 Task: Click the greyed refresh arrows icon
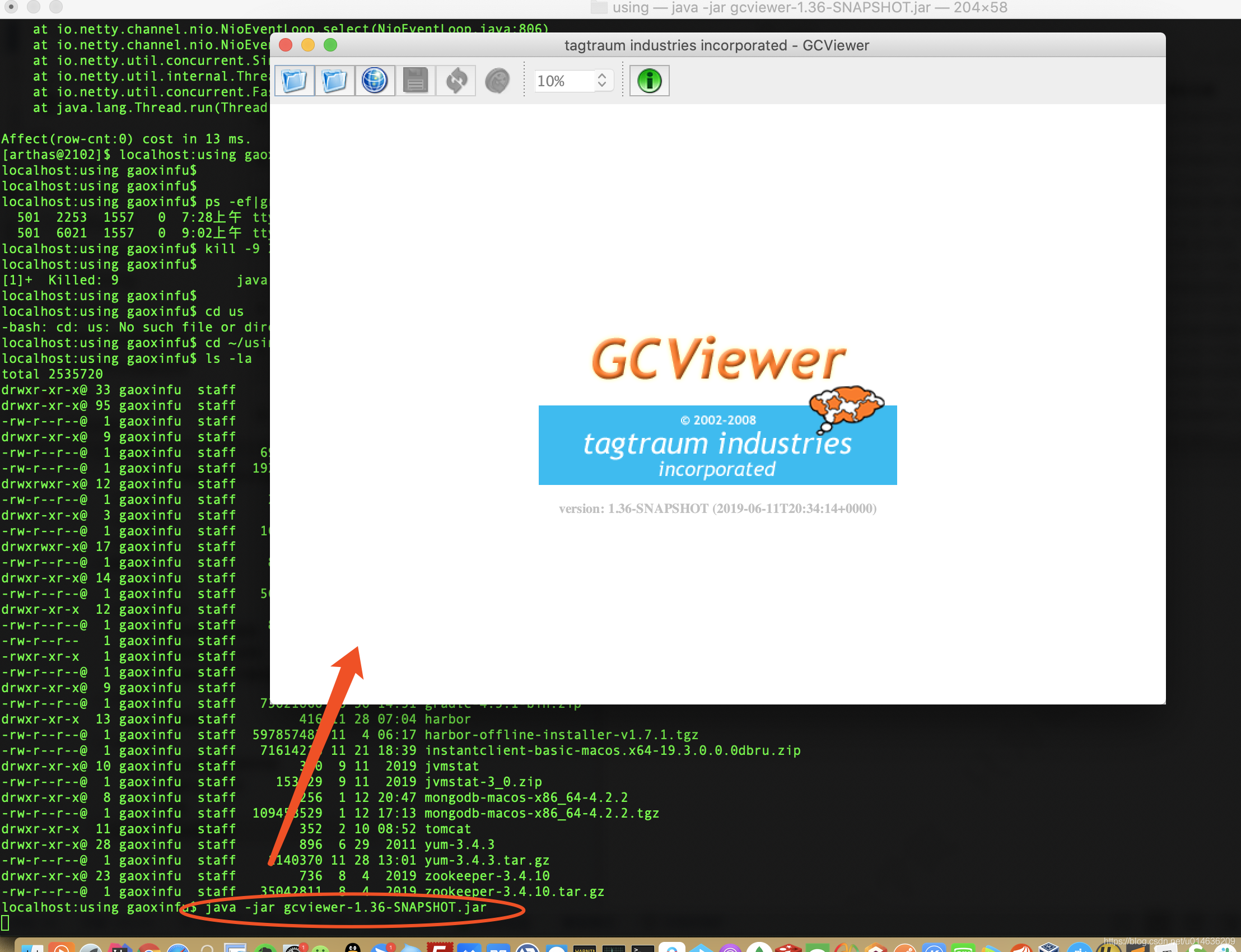(x=456, y=81)
